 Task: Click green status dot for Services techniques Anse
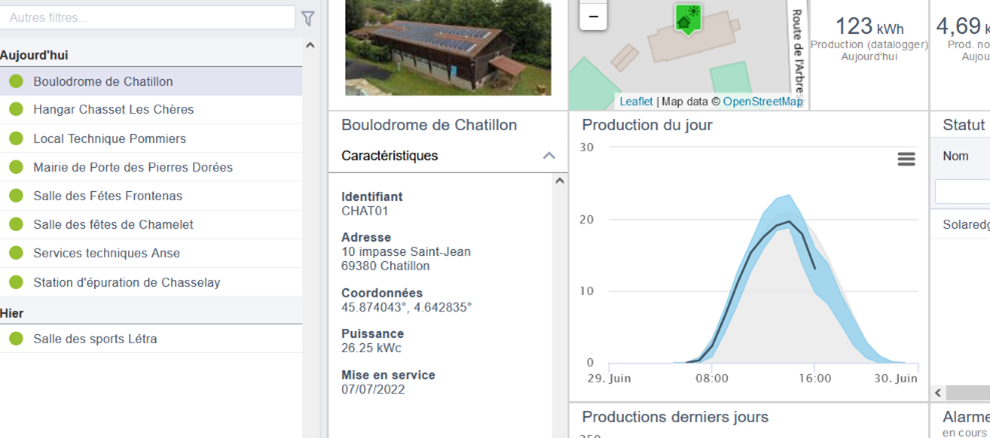click(x=16, y=253)
